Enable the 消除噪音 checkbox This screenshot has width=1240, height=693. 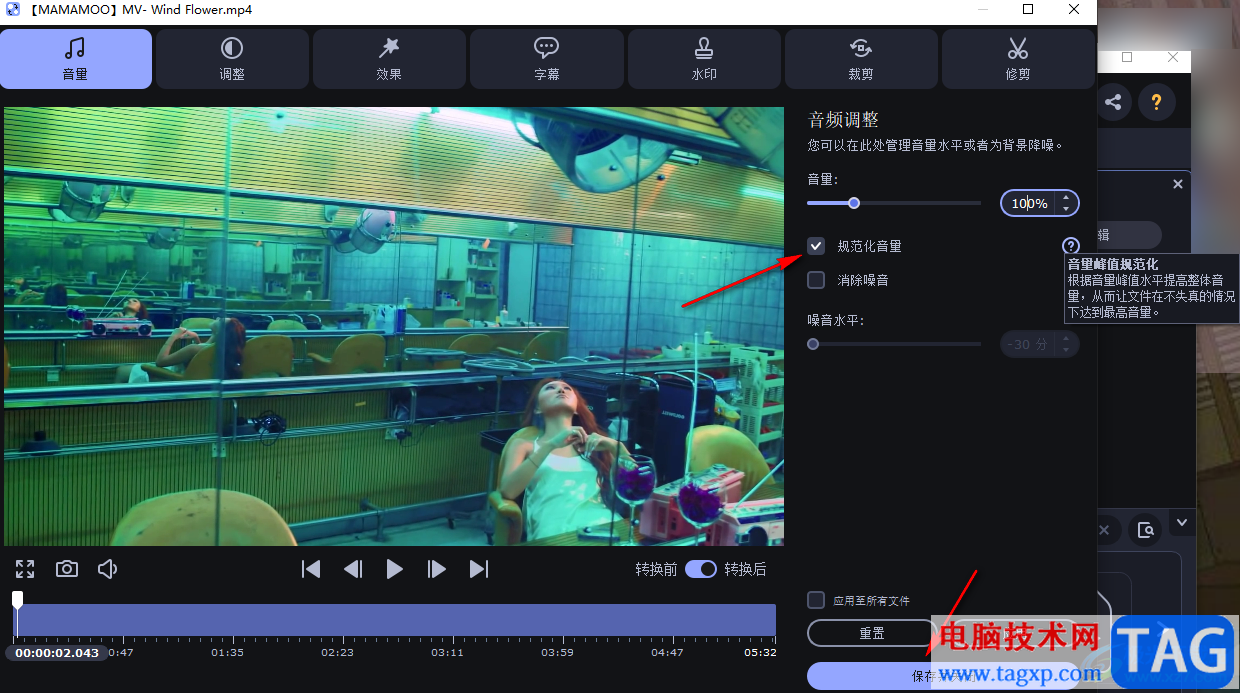pos(817,280)
